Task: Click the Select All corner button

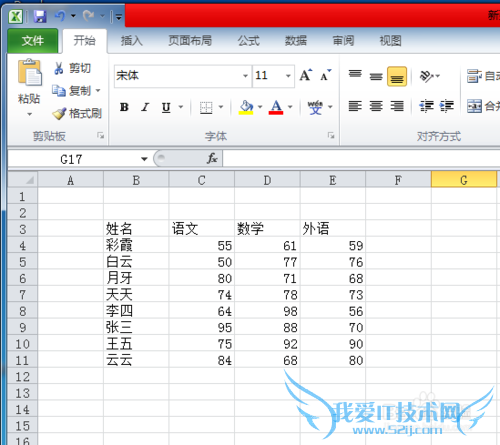Action: click(x=22, y=180)
